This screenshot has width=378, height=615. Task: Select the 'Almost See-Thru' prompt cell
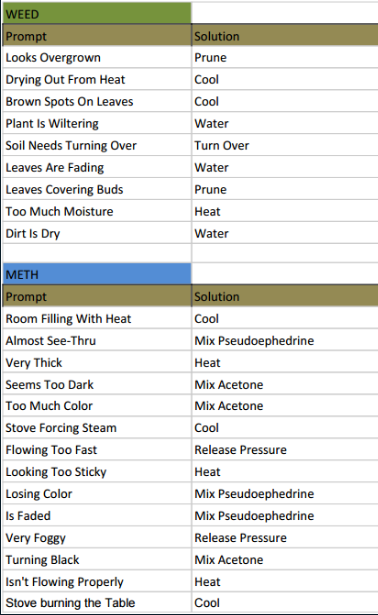point(97,340)
